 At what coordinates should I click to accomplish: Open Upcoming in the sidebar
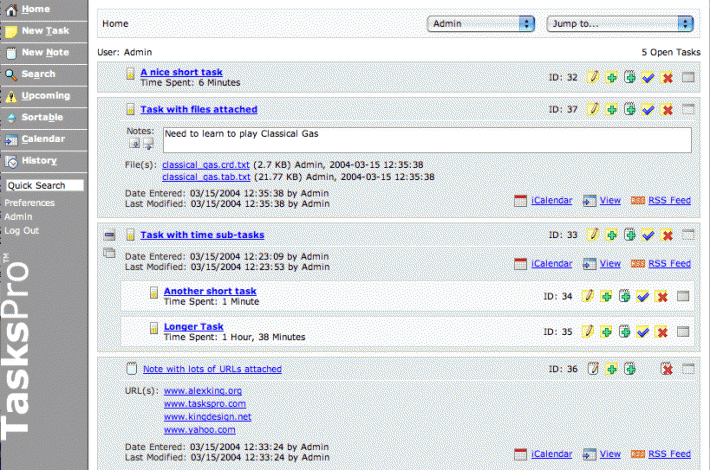[44, 96]
